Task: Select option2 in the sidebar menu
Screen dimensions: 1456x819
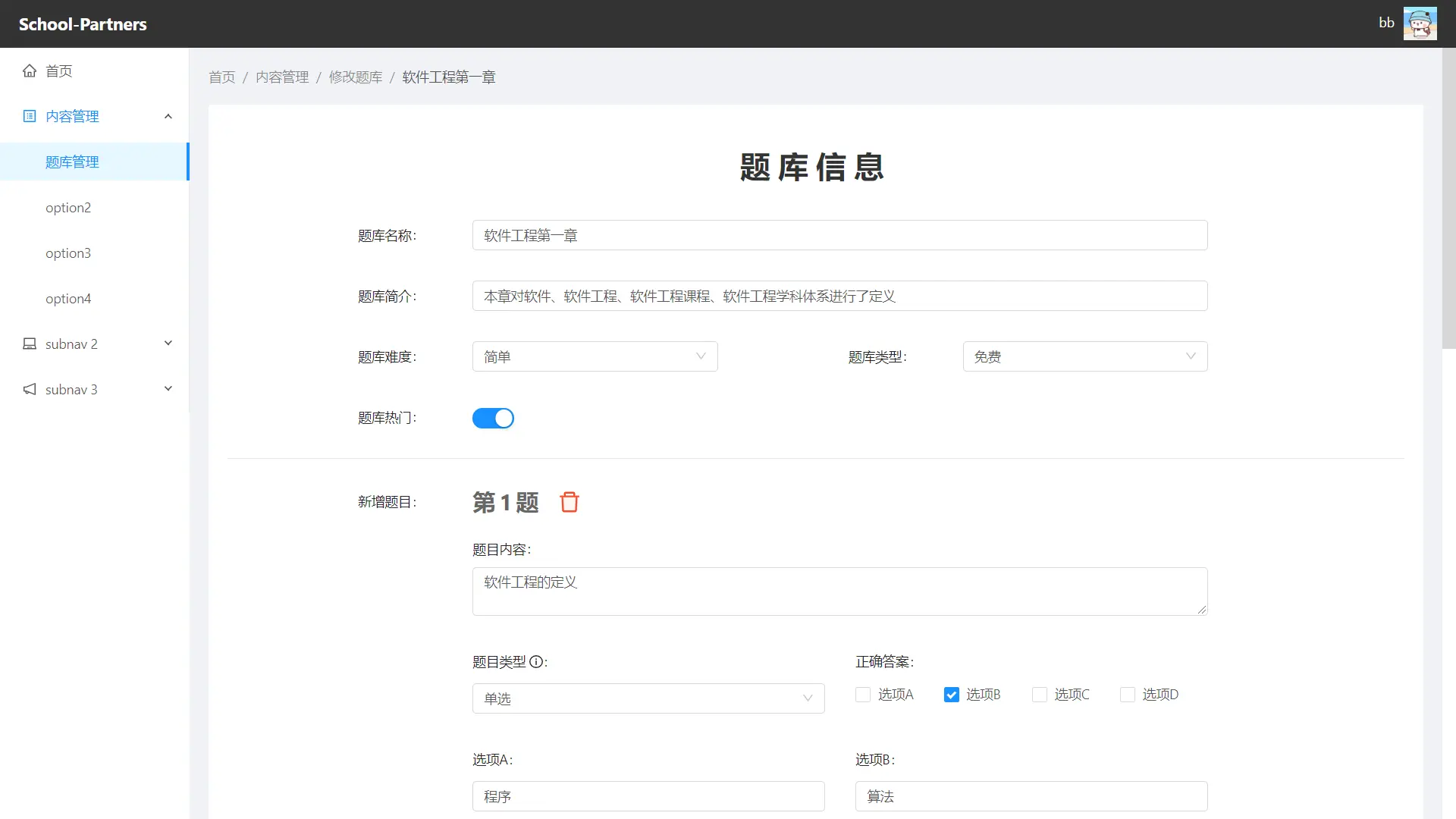Action: pos(68,207)
